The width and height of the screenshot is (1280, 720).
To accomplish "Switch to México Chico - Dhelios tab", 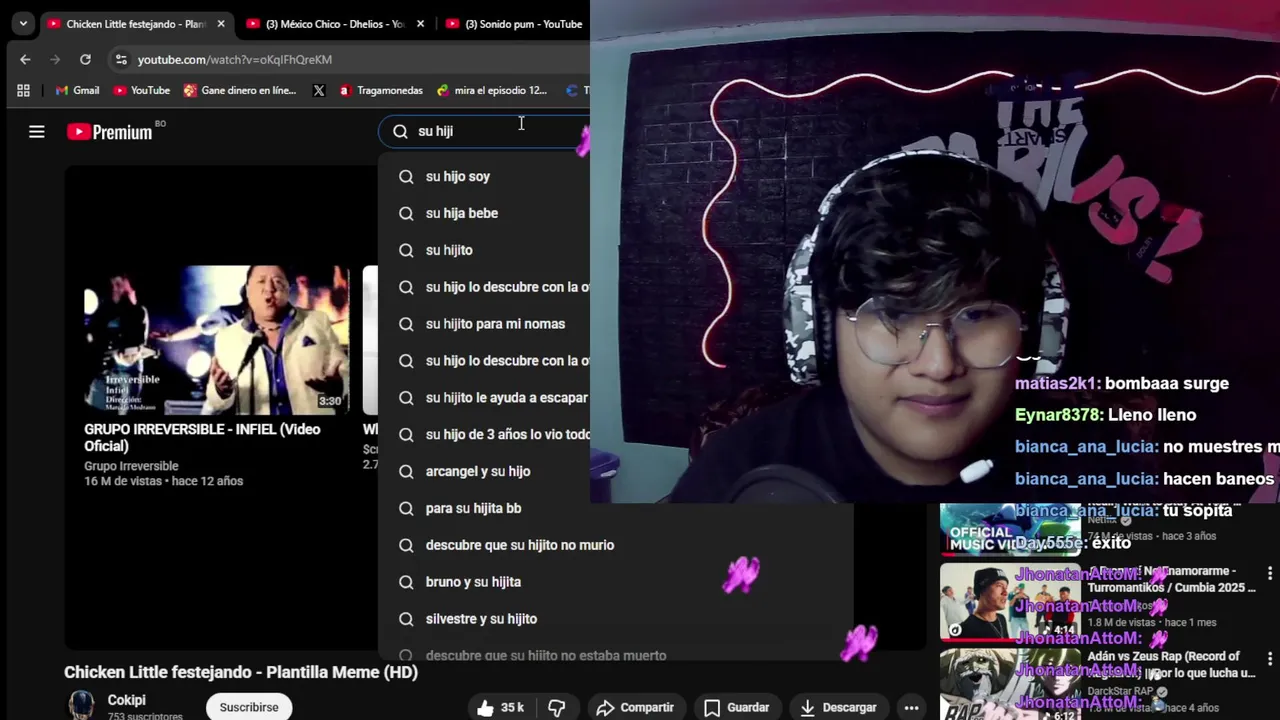I will point(336,24).
